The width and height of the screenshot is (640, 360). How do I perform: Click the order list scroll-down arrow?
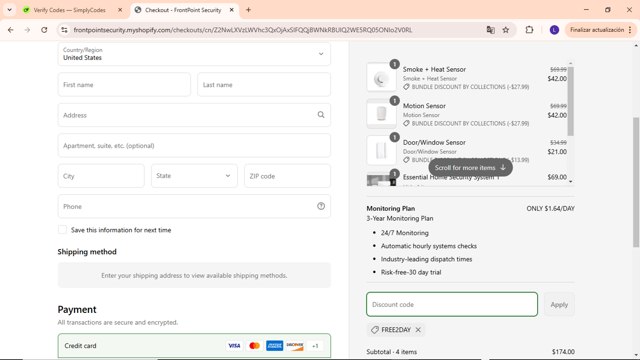pos(571,182)
